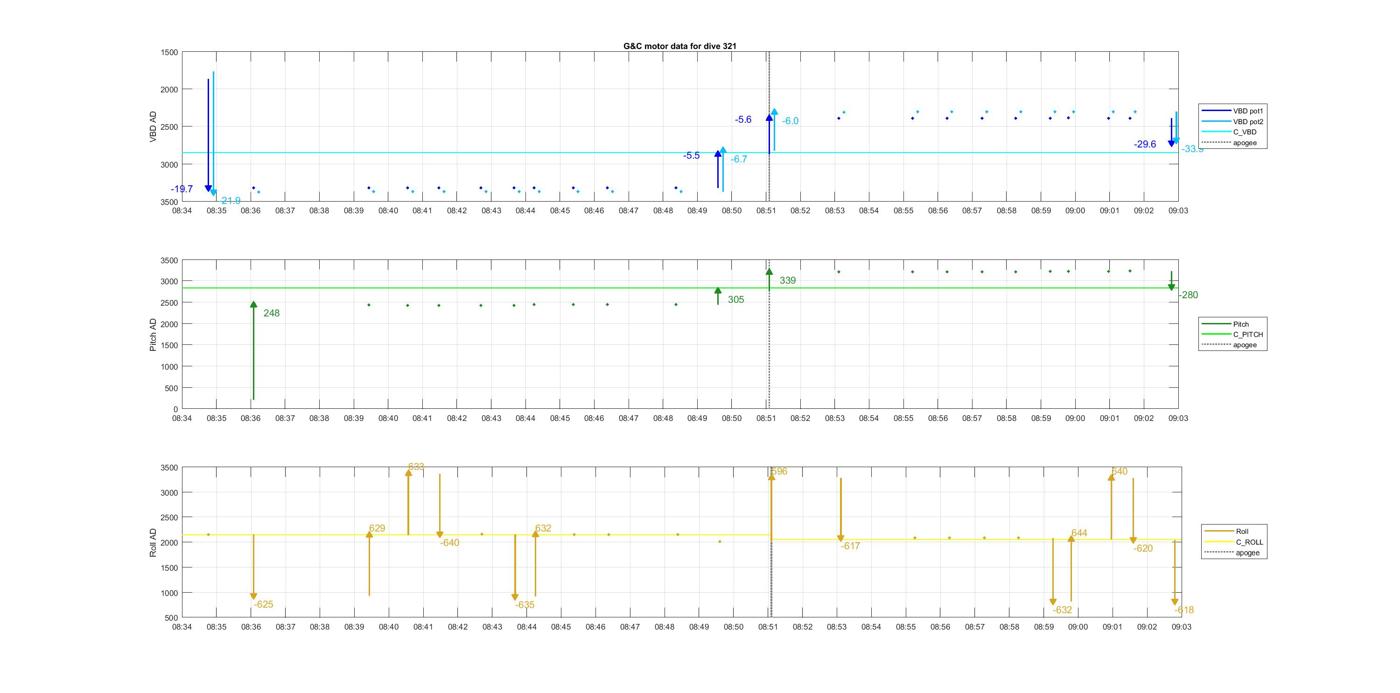Click the '08:36' tick on the Pitch x-axis
1400x693 pixels.
point(251,418)
